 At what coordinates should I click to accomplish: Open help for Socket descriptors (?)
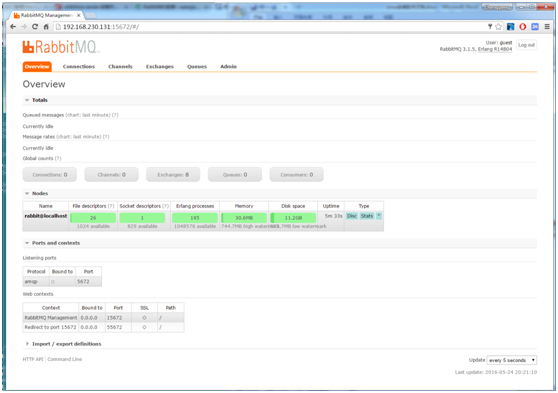point(165,206)
